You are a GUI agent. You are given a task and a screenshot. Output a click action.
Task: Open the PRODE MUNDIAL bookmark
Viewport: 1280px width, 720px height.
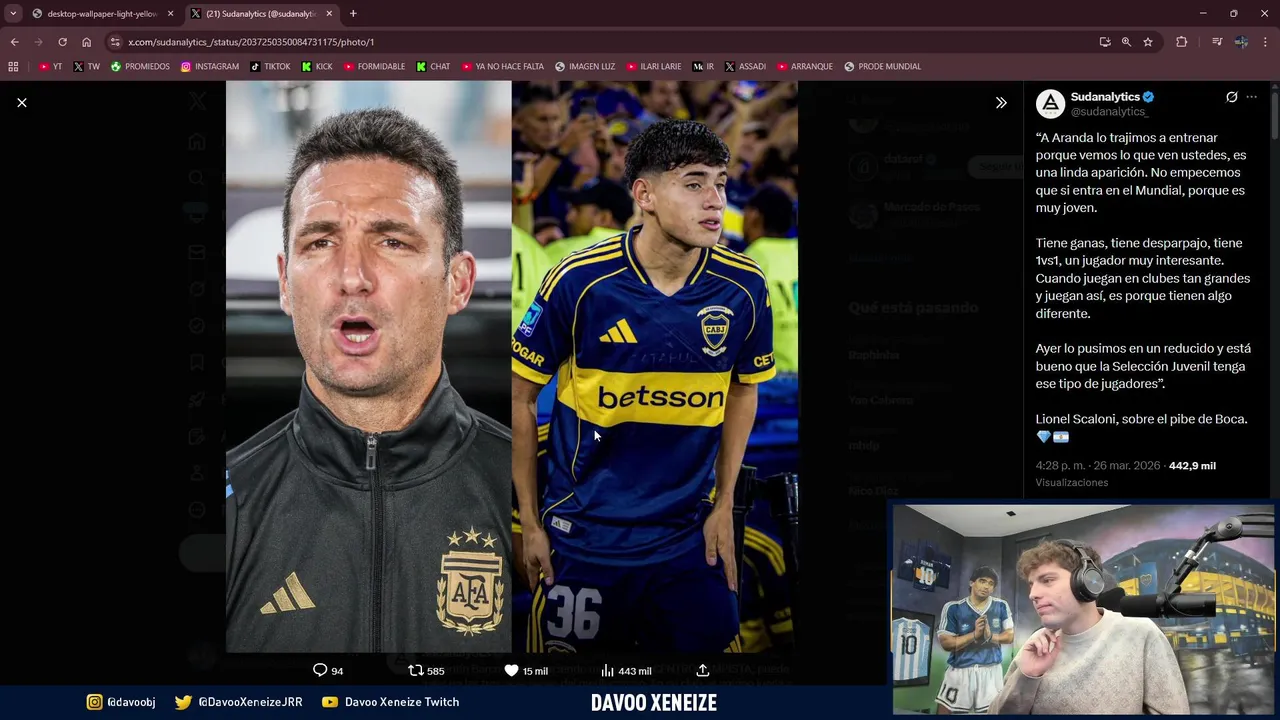tap(882, 66)
